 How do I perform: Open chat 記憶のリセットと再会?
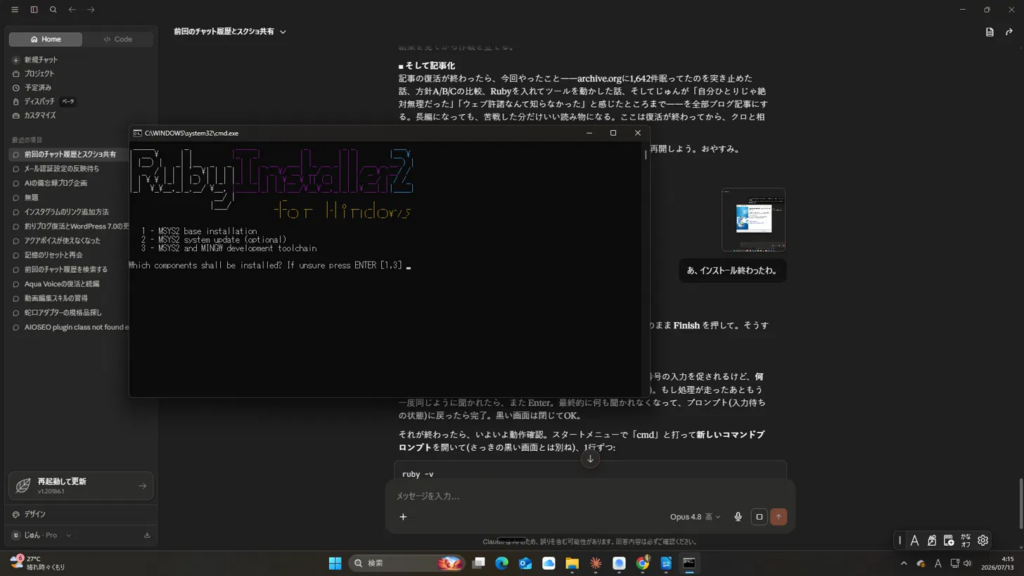tap(54, 255)
